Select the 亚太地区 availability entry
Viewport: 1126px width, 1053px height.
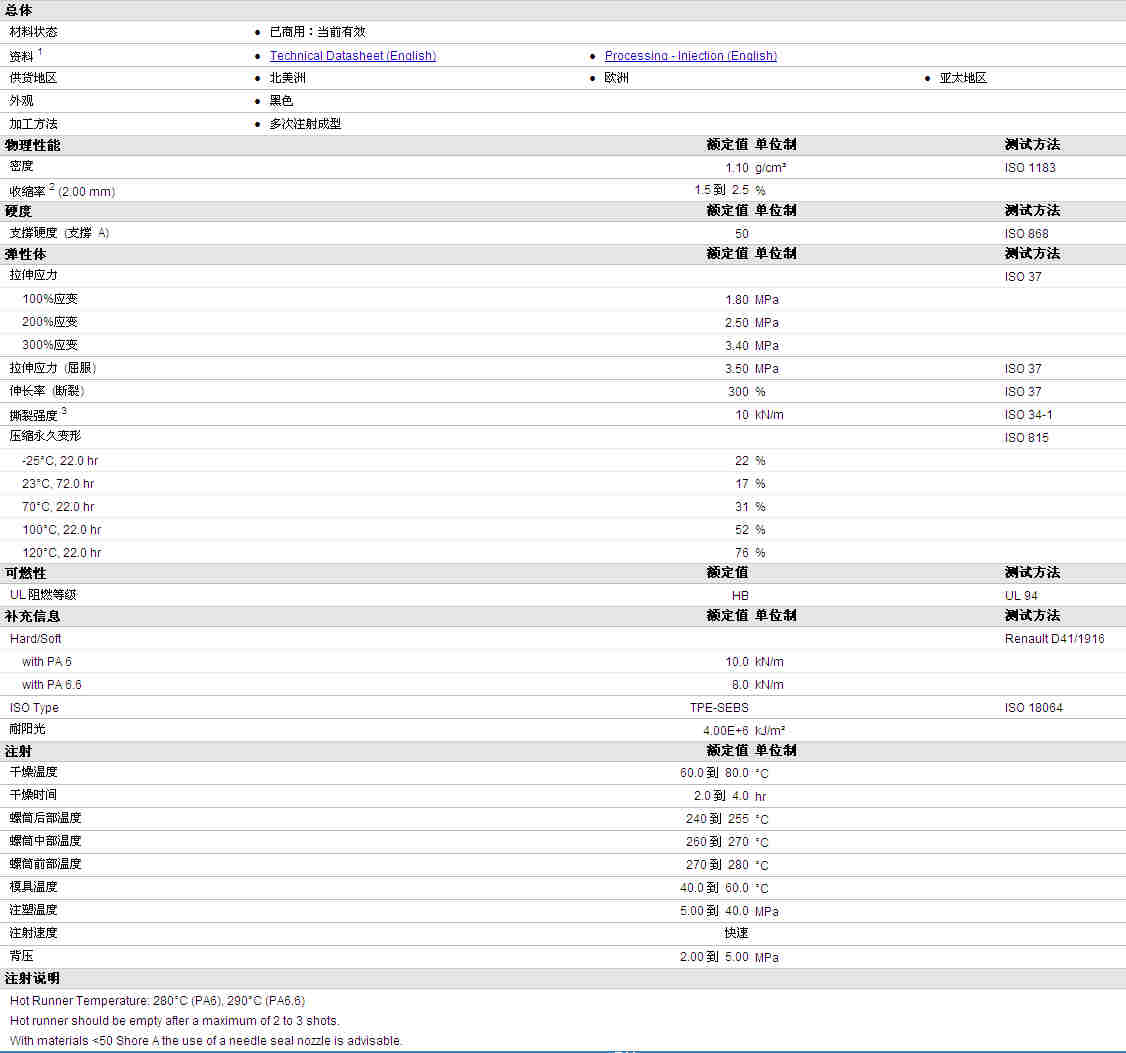point(963,78)
